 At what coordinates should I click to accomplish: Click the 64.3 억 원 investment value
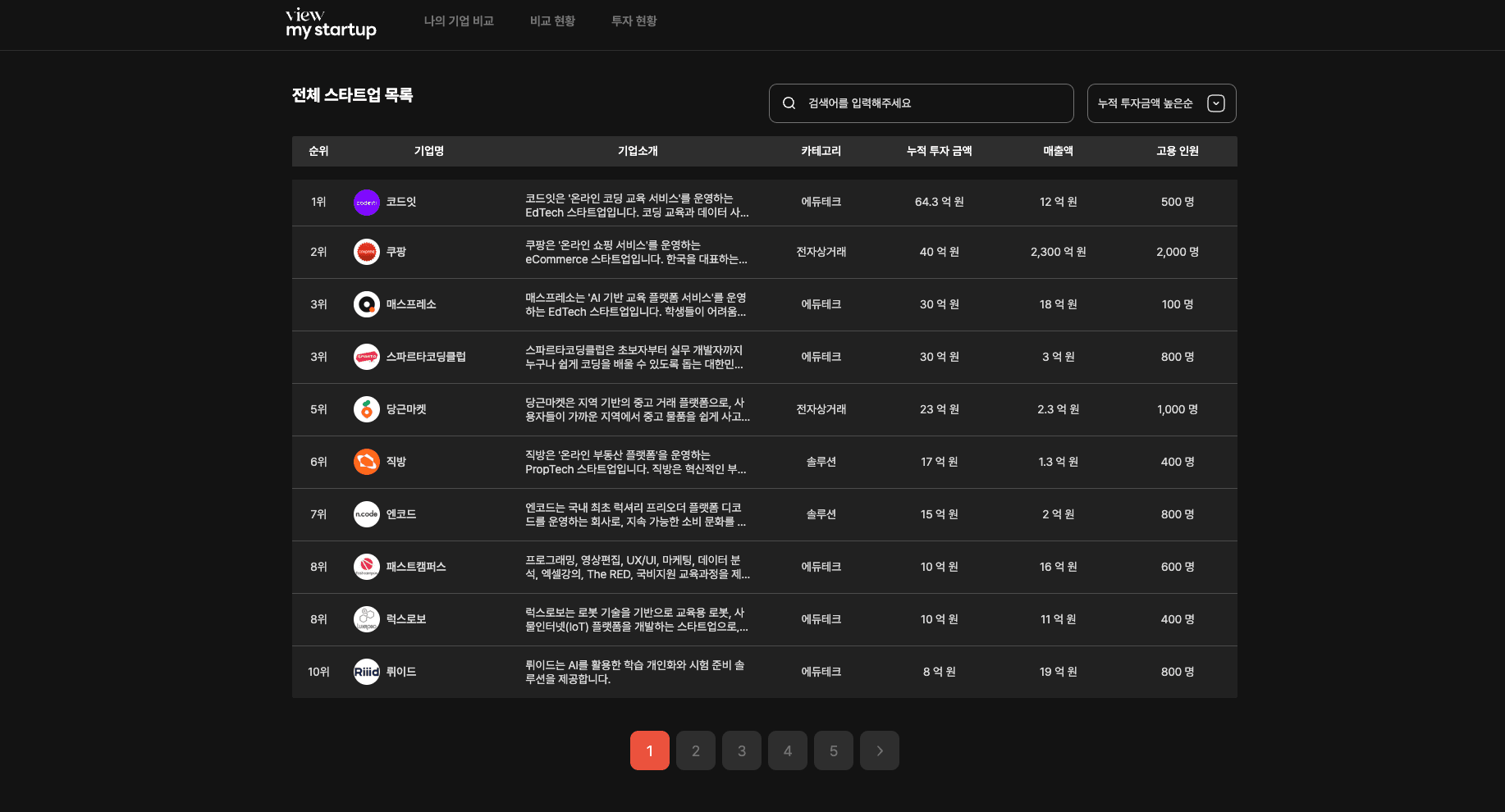[940, 203]
